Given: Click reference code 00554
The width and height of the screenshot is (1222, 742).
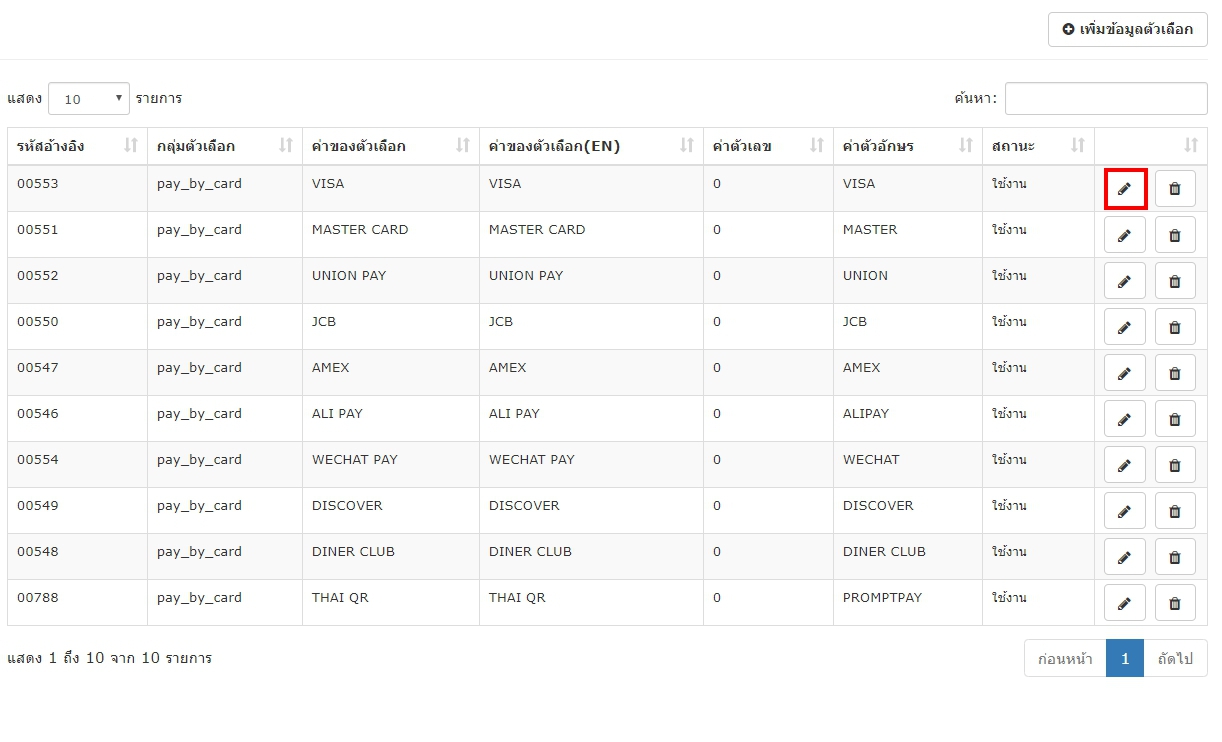Looking at the screenshot, I should pyautogui.click(x=38, y=460).
